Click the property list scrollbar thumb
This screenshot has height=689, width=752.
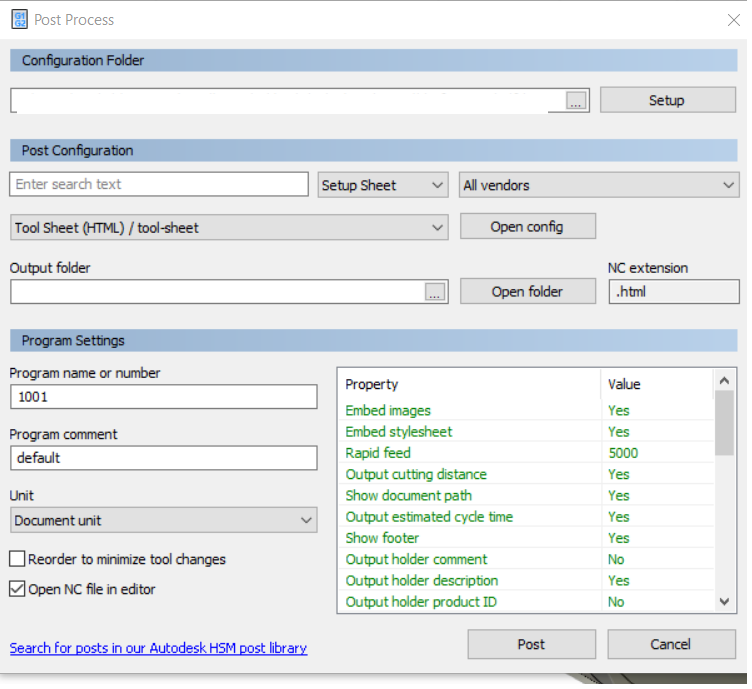click(724, 422)
